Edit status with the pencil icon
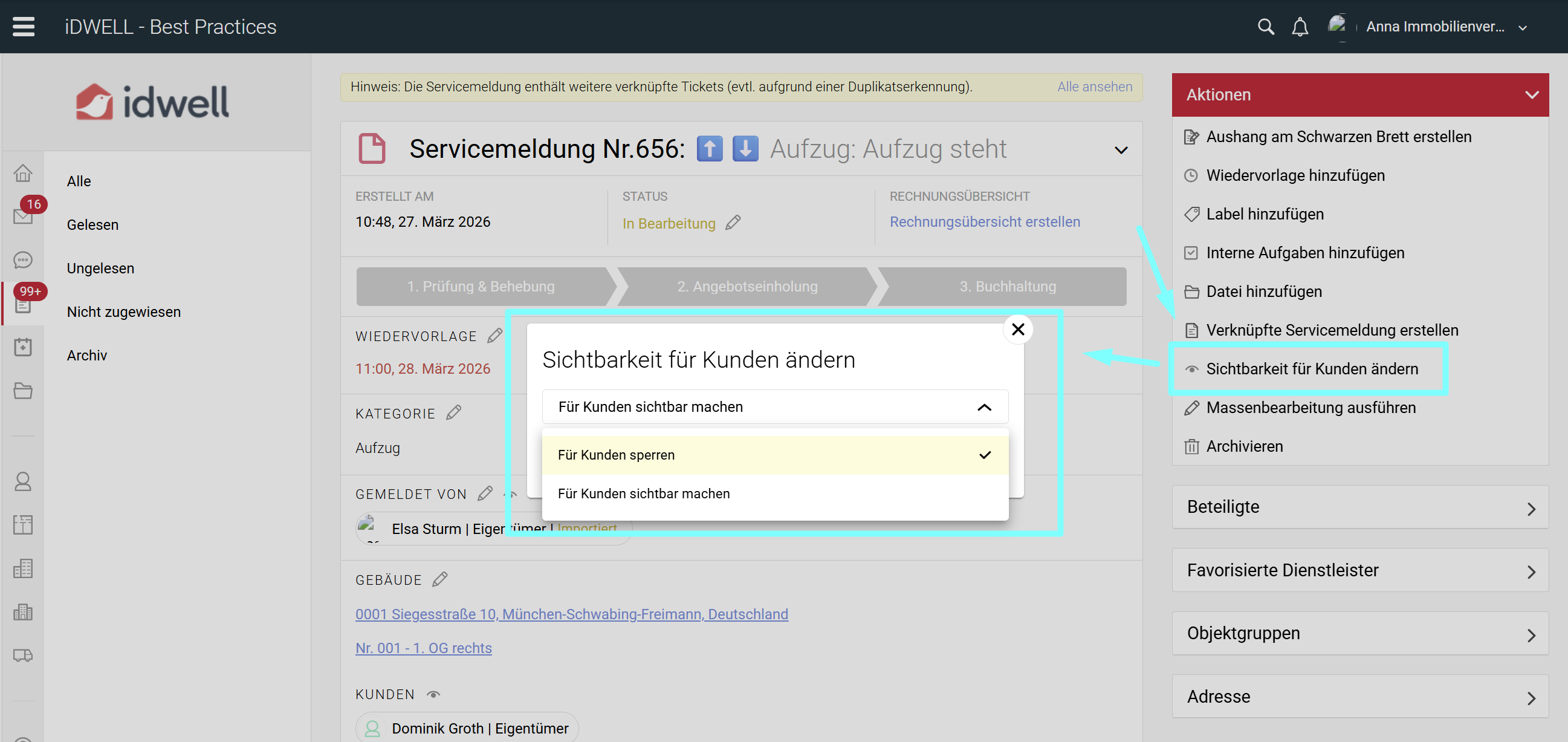 coord(733,223)
